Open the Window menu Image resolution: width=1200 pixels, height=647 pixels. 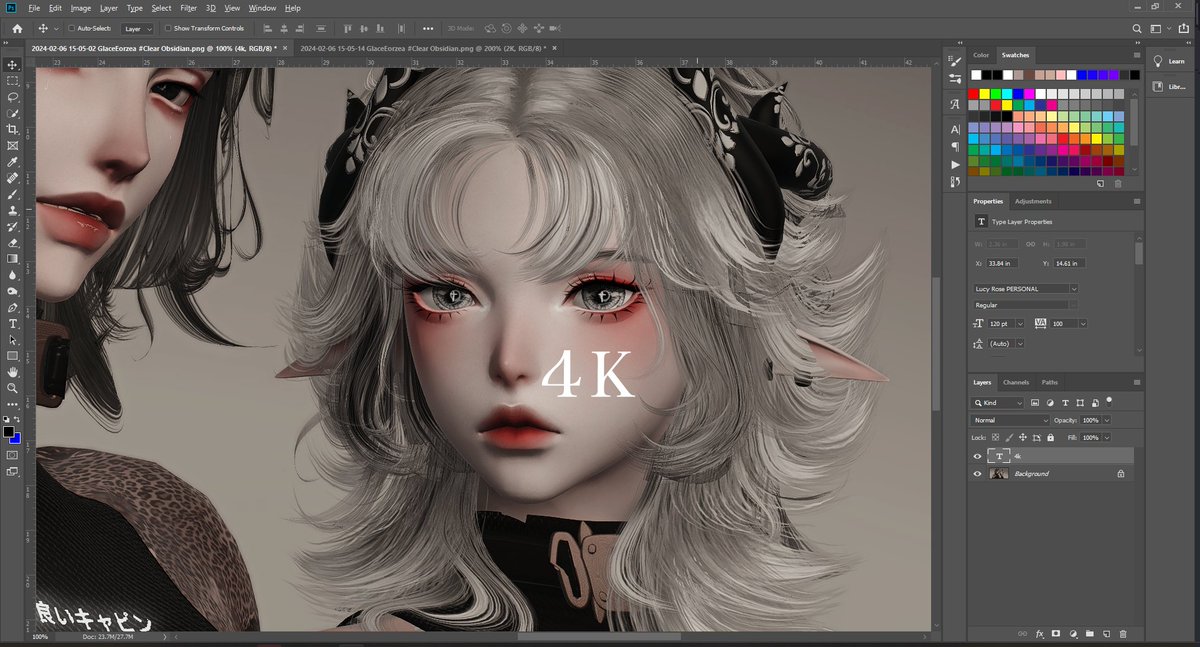coord(262,8)
